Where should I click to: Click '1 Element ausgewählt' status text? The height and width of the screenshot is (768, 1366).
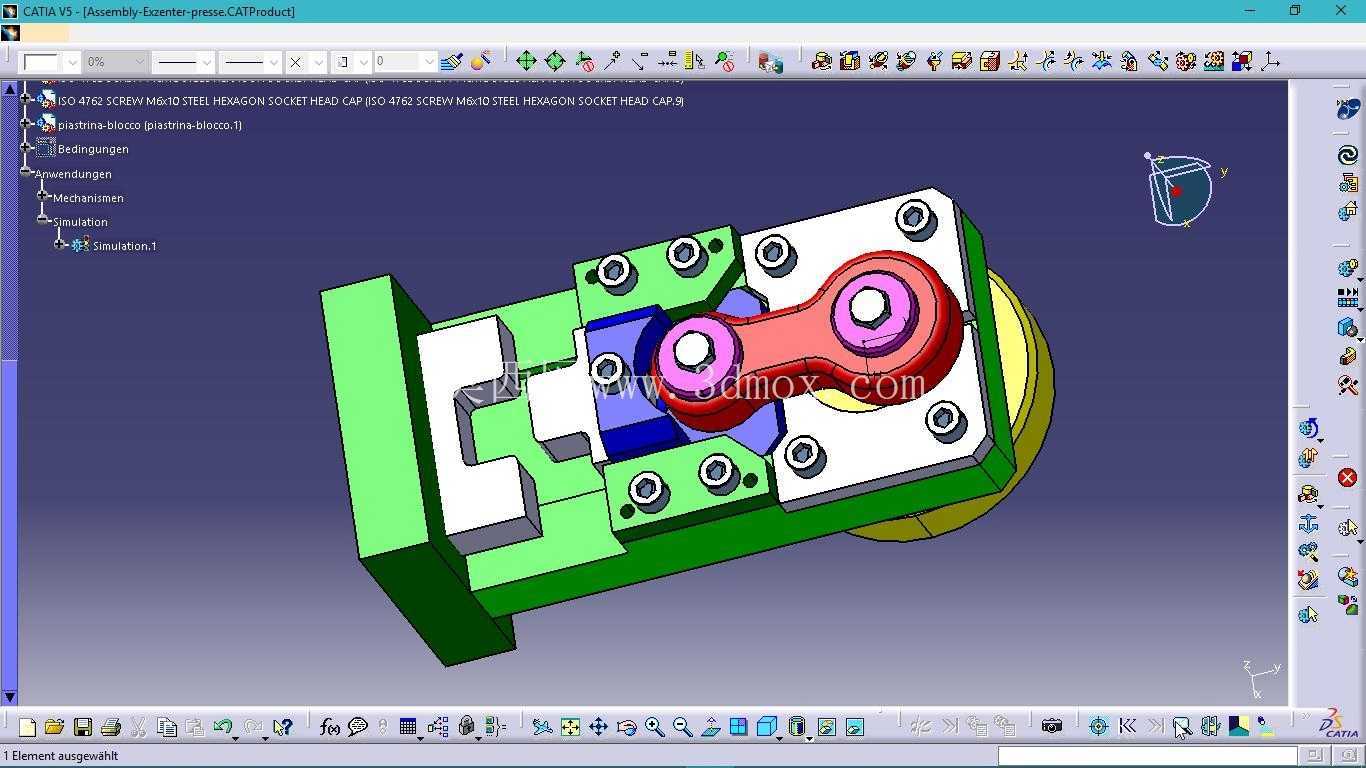[61, 756]
